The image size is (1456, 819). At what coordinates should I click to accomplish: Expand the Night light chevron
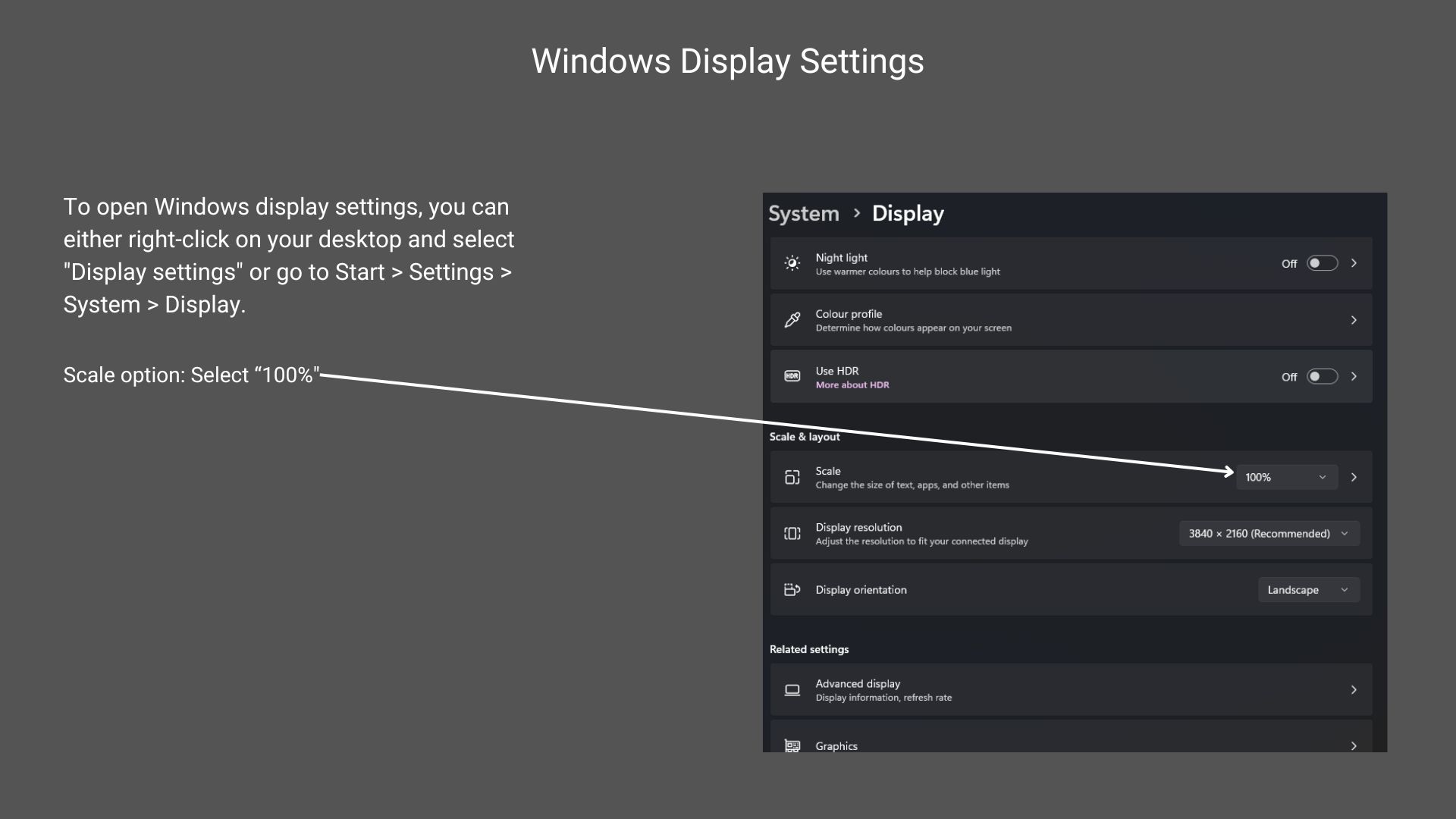coord(1354,263)
